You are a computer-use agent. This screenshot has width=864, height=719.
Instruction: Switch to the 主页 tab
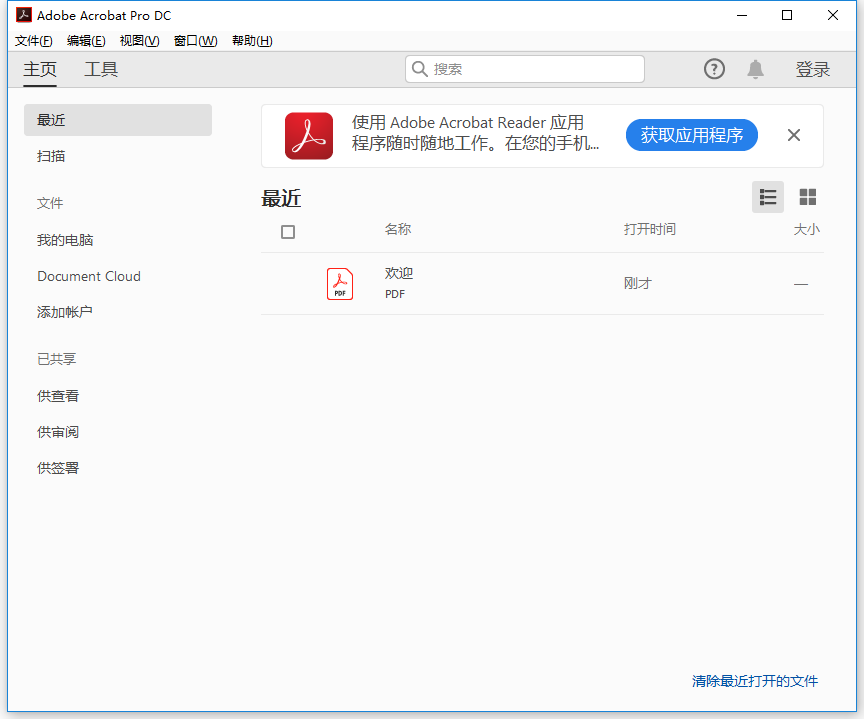click(40, 69)
